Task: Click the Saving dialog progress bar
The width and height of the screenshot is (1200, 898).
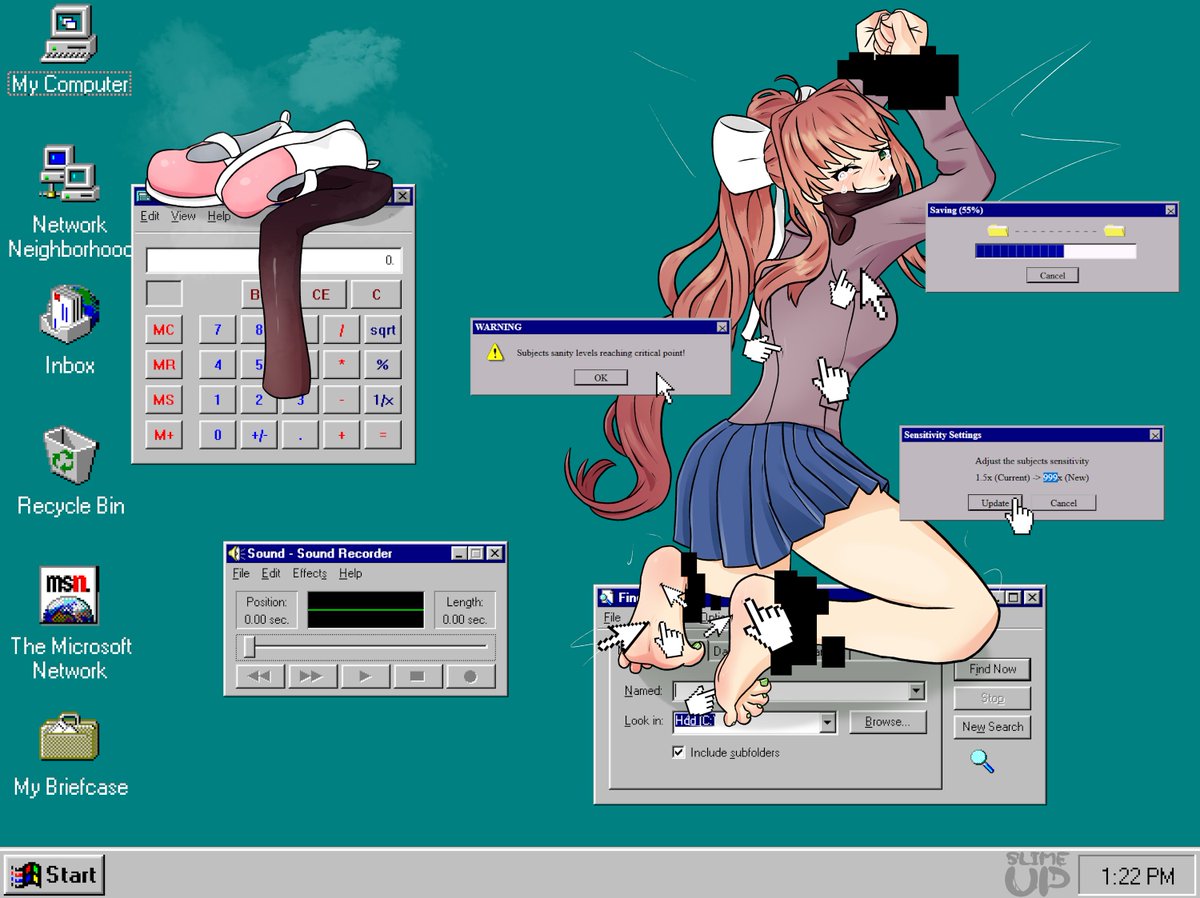Action: pyautogui.click(x=1055, y=251)
